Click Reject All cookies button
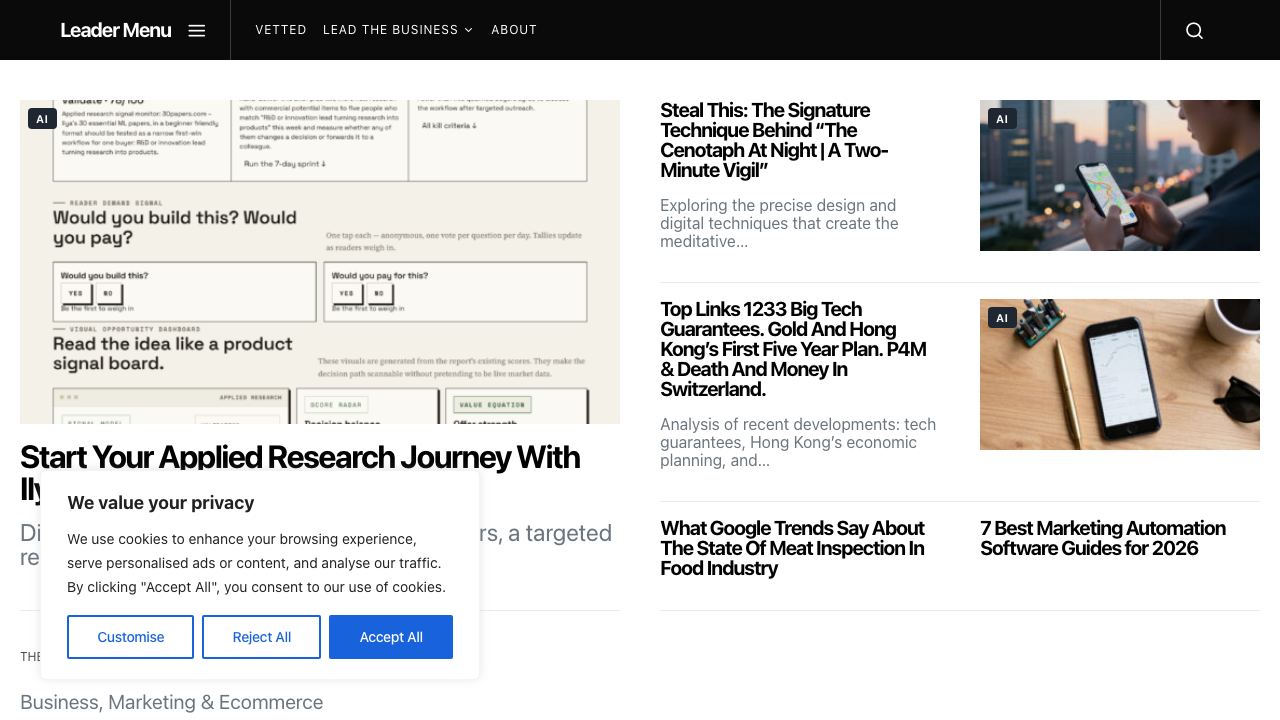1280x720 pixels. pyautogui.click(x=261, y=637)
